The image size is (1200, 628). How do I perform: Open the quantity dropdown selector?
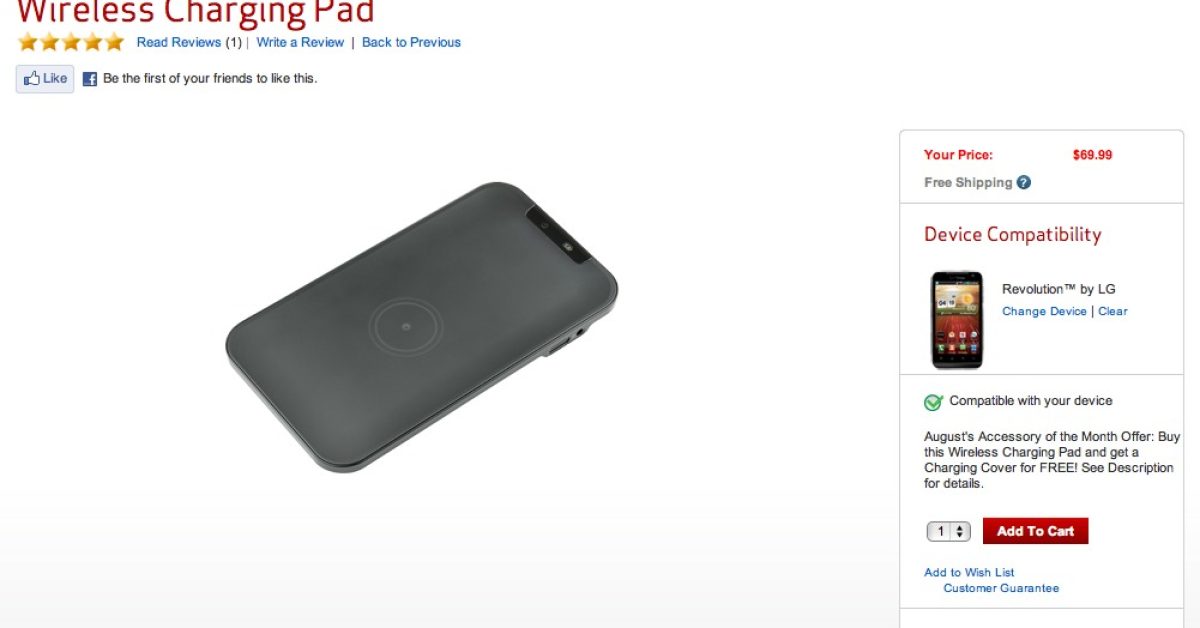click(949, 532)
